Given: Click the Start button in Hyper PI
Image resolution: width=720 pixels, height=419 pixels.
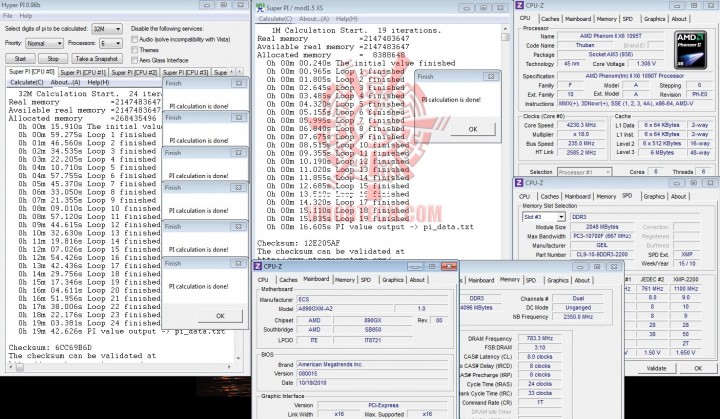Looking at the screenshot, I should (x=20, y=59).
